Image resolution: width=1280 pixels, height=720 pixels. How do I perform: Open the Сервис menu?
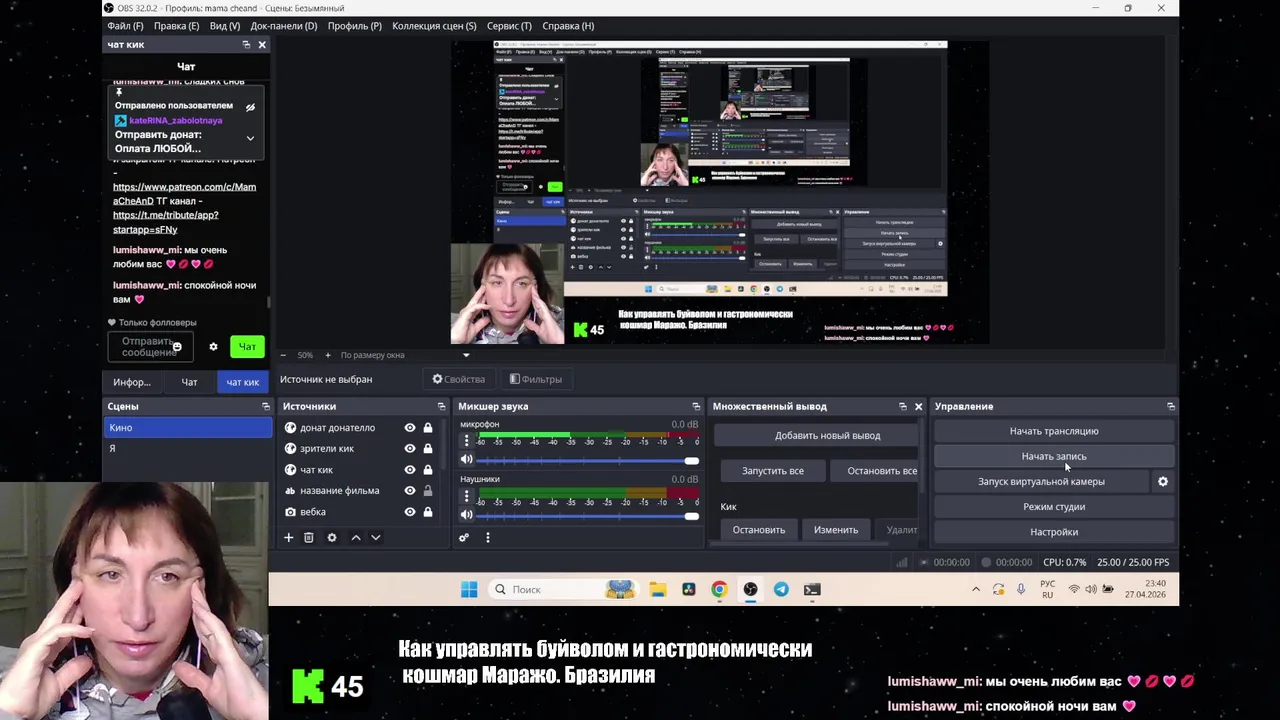tap(509, 25)
